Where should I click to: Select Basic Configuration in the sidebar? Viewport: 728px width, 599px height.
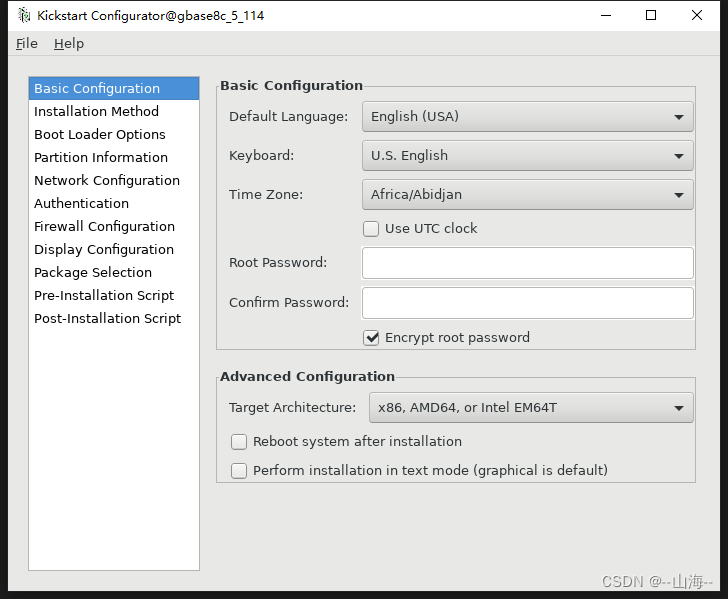(x=114, y=88)
